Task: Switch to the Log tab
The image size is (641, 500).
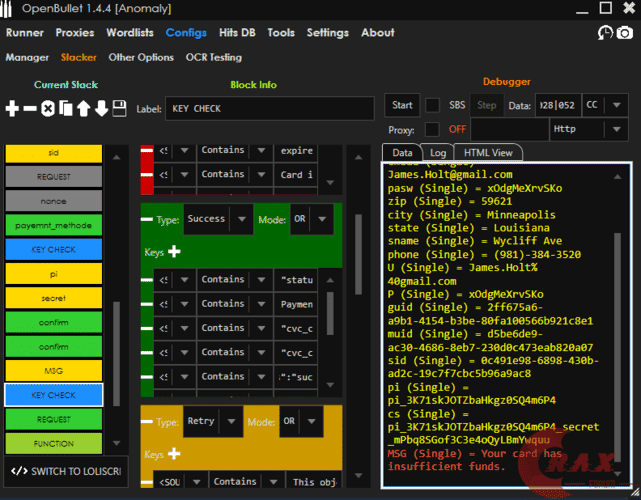Action: pyautogui.click(x=437, y=153)
